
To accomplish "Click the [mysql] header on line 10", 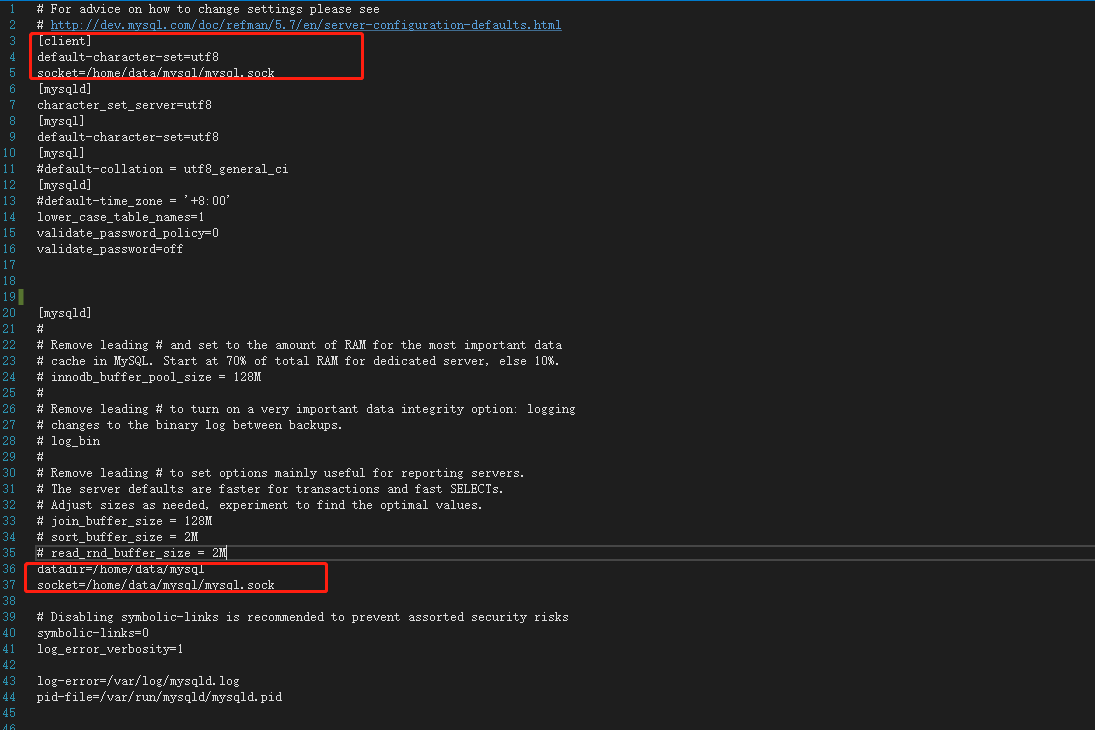I will 61,154.
